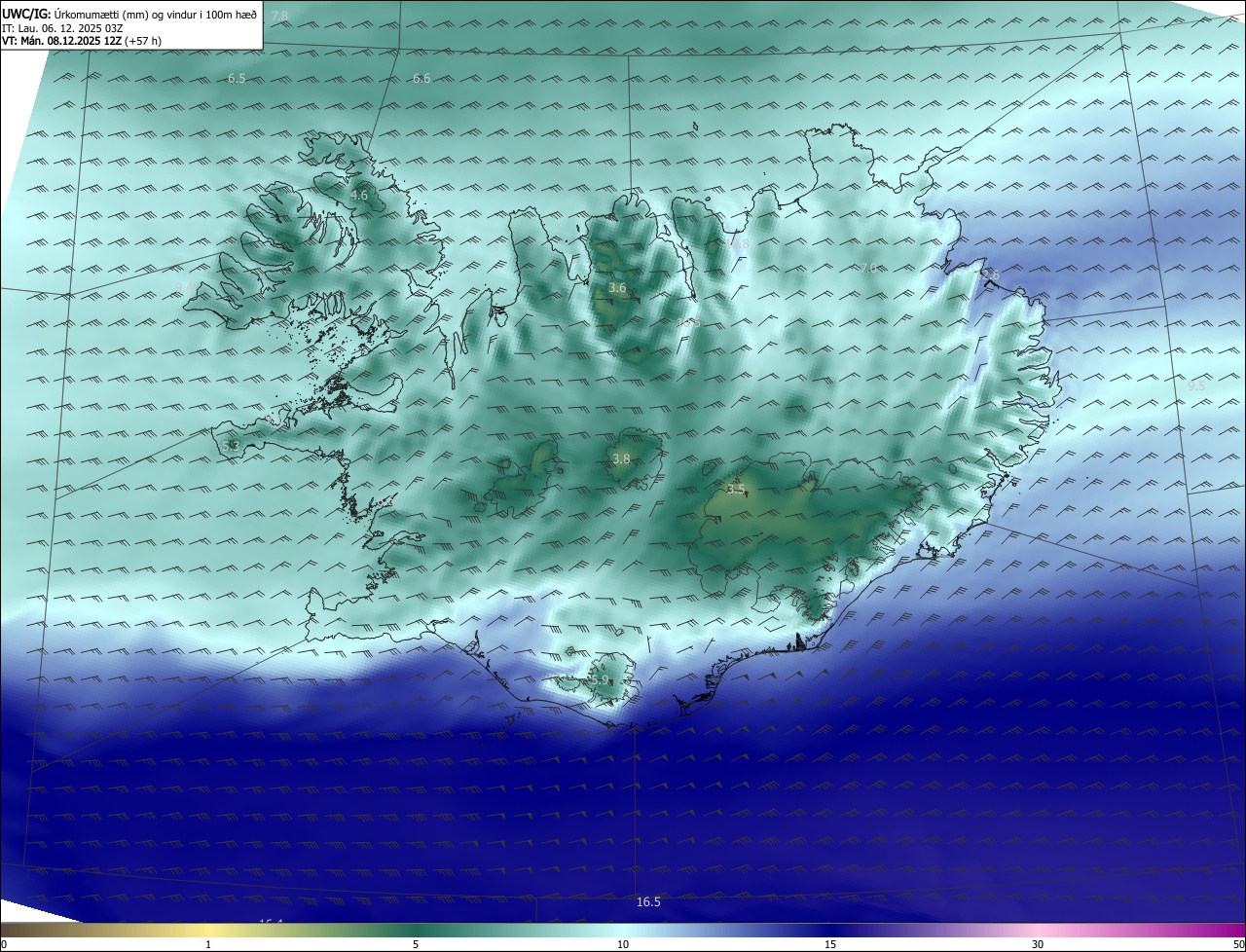Click the 10 label on the color scale
1246x952 pixels.
(623, 944)
